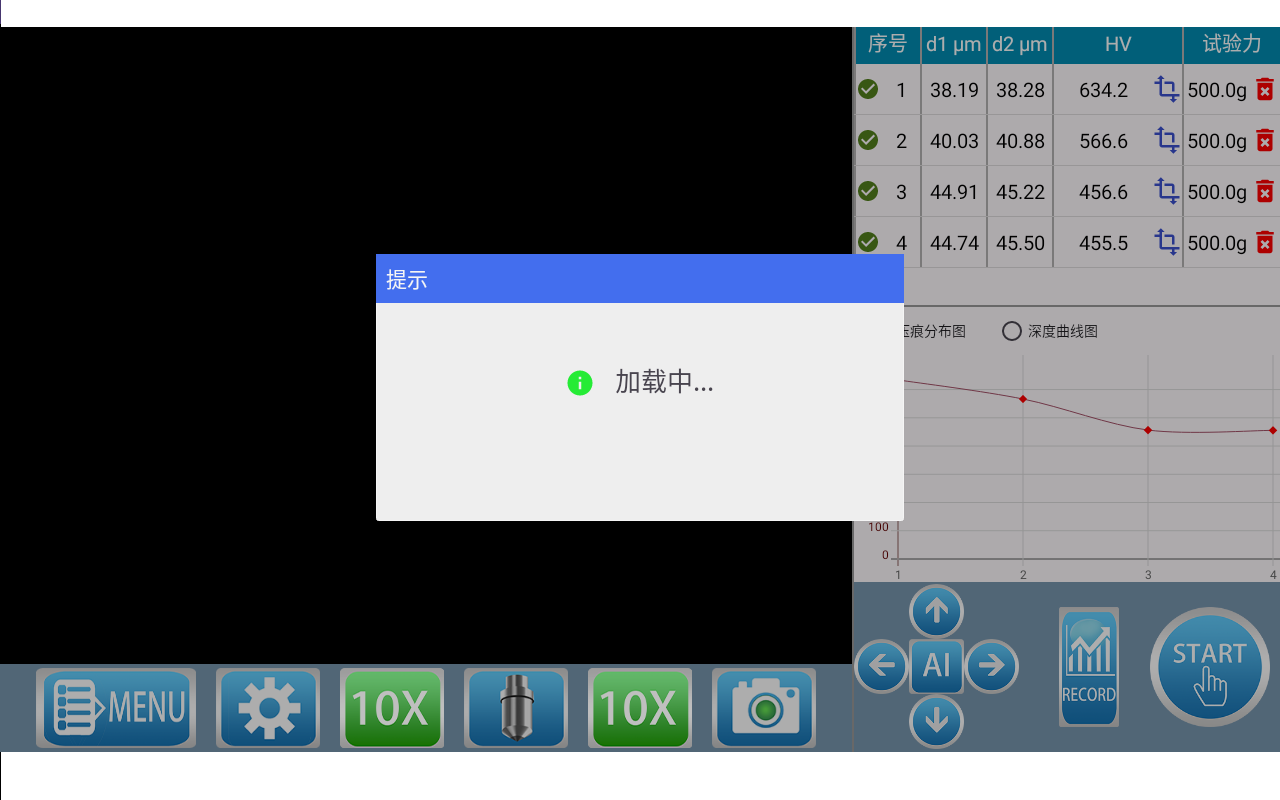Open crop measurement icon for row 2
The height and width of the screenshot is (800, 1280).
pos(1167,140)
